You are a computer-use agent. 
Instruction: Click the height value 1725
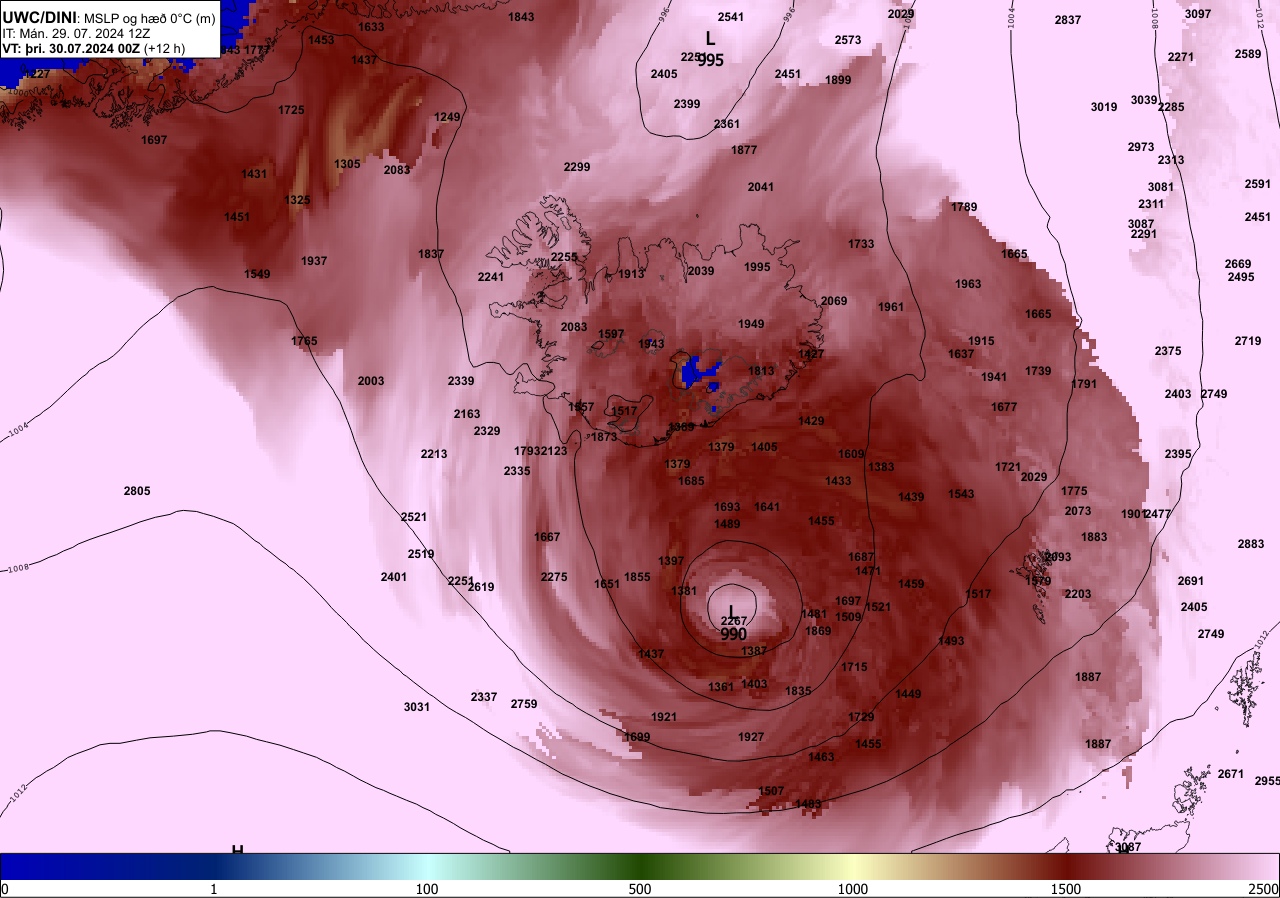(x=291, y=110)
